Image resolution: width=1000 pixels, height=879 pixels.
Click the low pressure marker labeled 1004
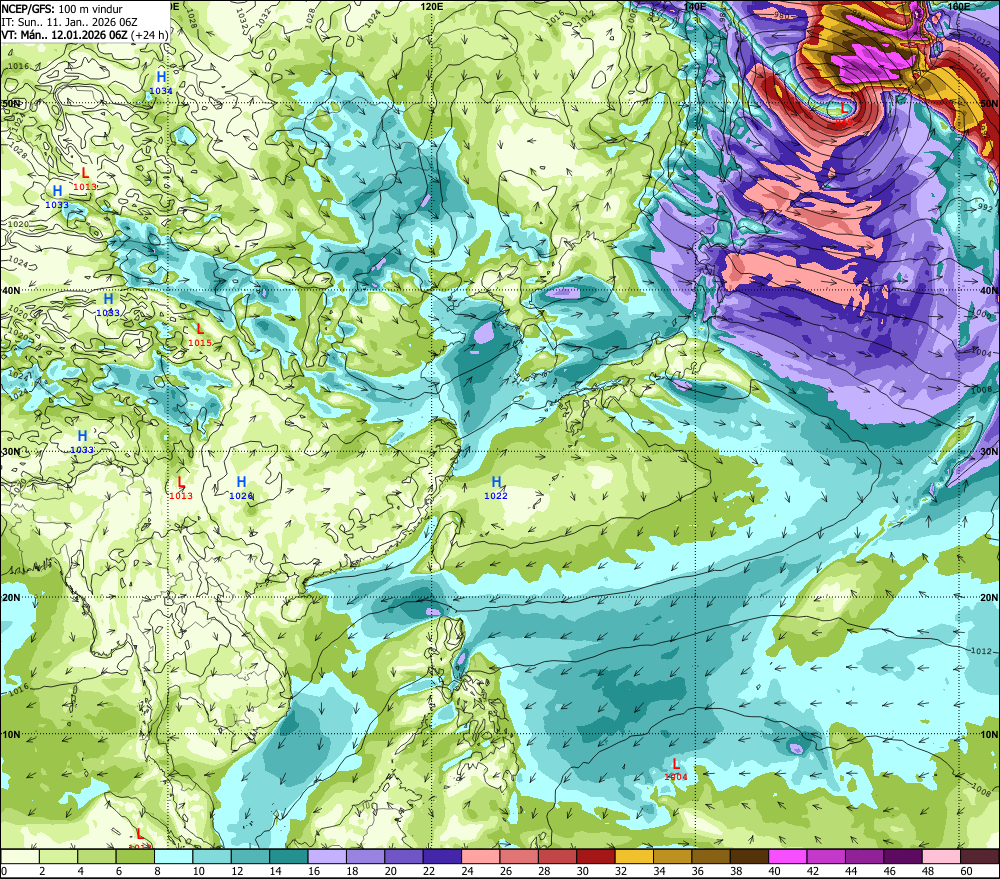[x=676, y=769]
